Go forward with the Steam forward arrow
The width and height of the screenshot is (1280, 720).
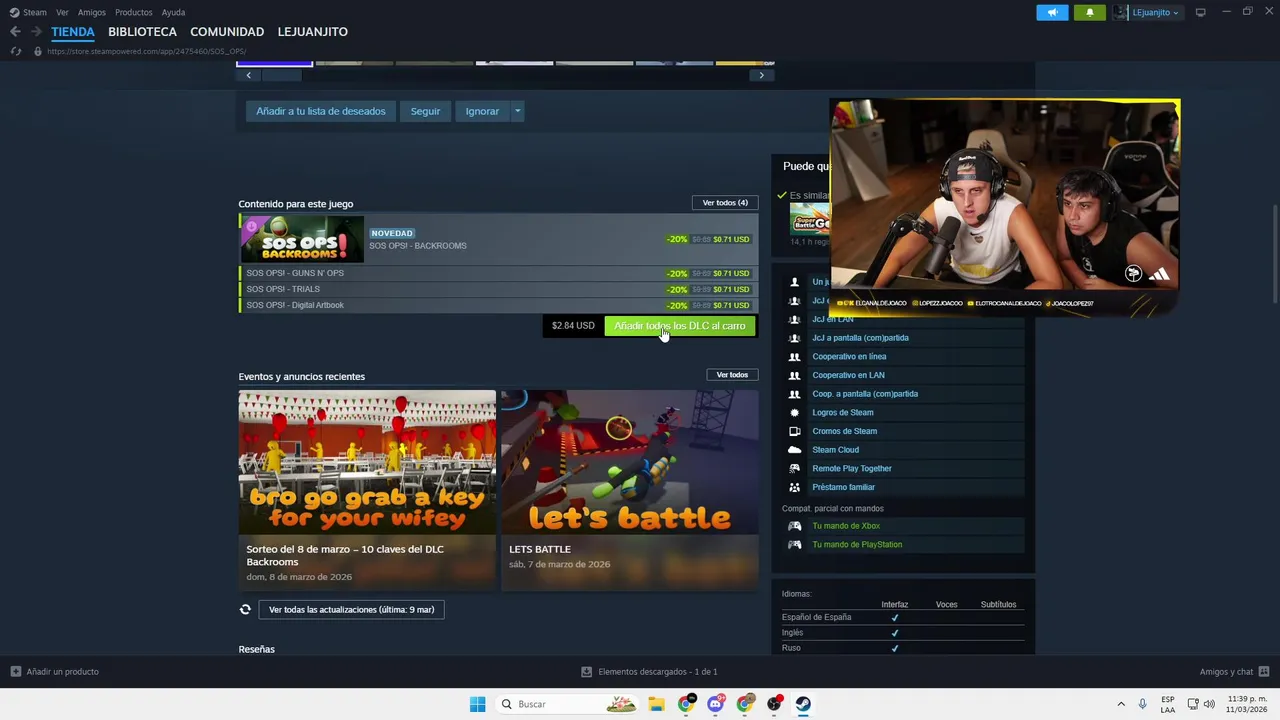(x=36, y=32)
